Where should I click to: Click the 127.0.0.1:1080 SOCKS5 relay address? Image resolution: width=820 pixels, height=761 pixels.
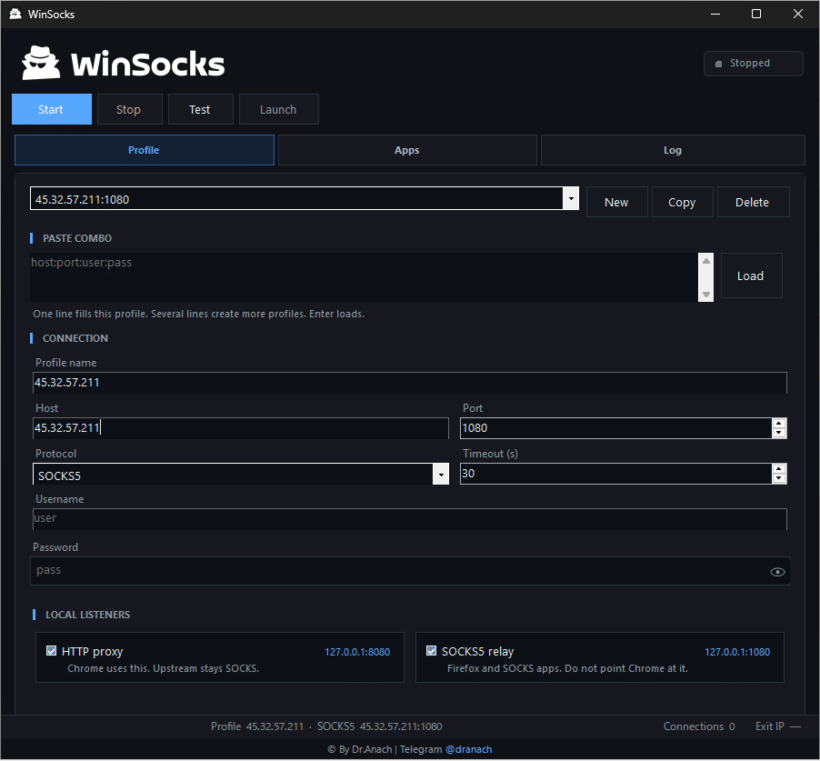coord(737,652)
